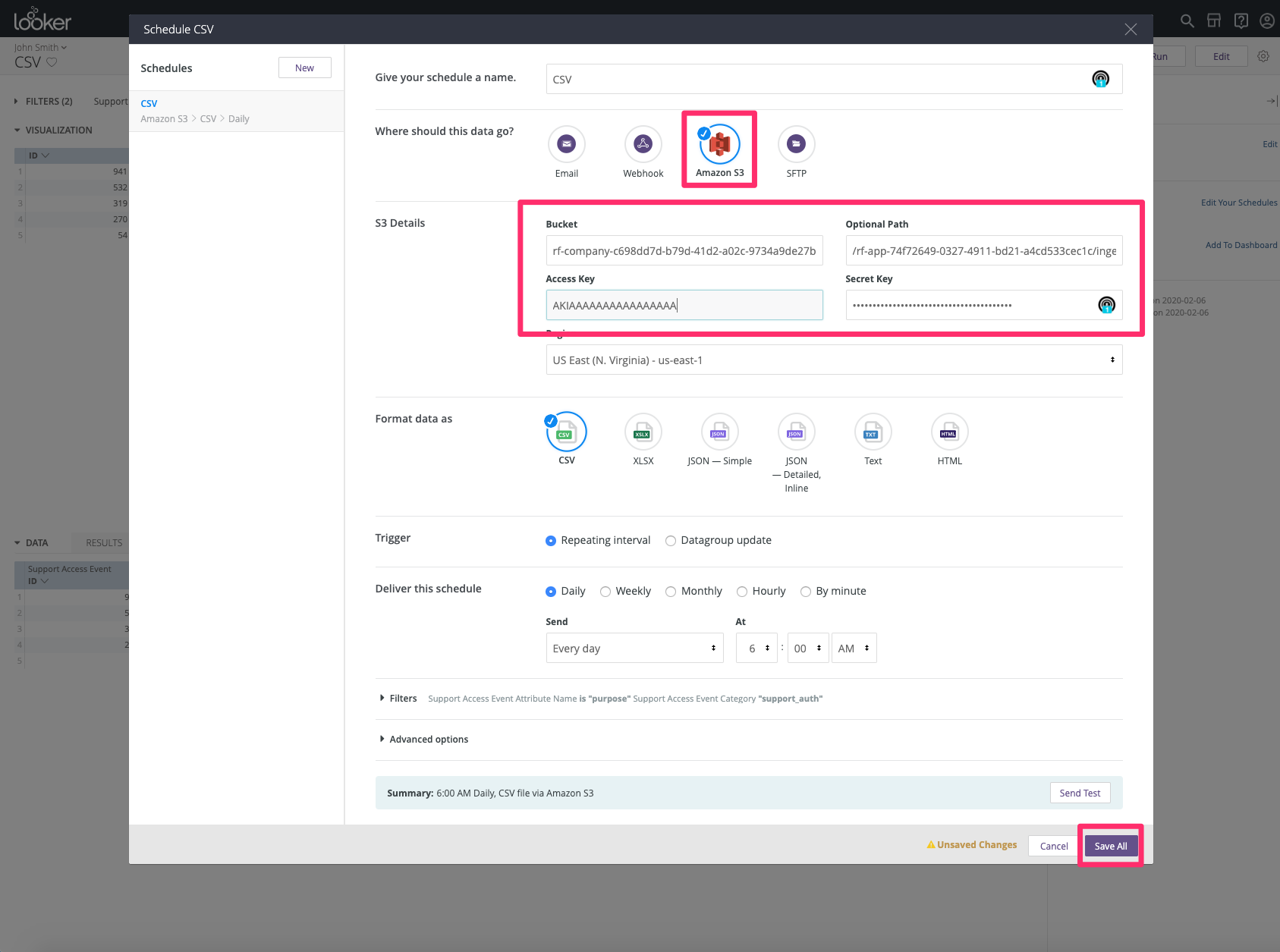Viewport: 1280px width, 952px height.
Task: Choose HTML format icon
Action: tap(949, 432)
